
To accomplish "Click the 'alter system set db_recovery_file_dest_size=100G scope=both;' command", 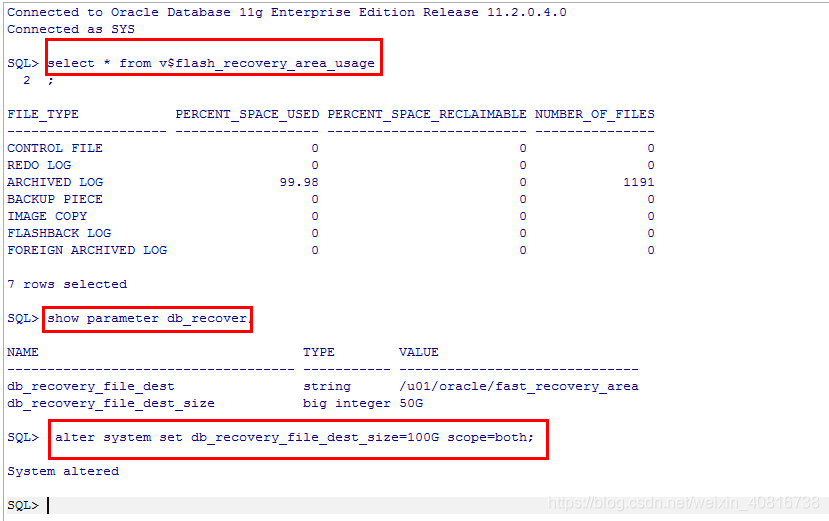I will (294, 437).
